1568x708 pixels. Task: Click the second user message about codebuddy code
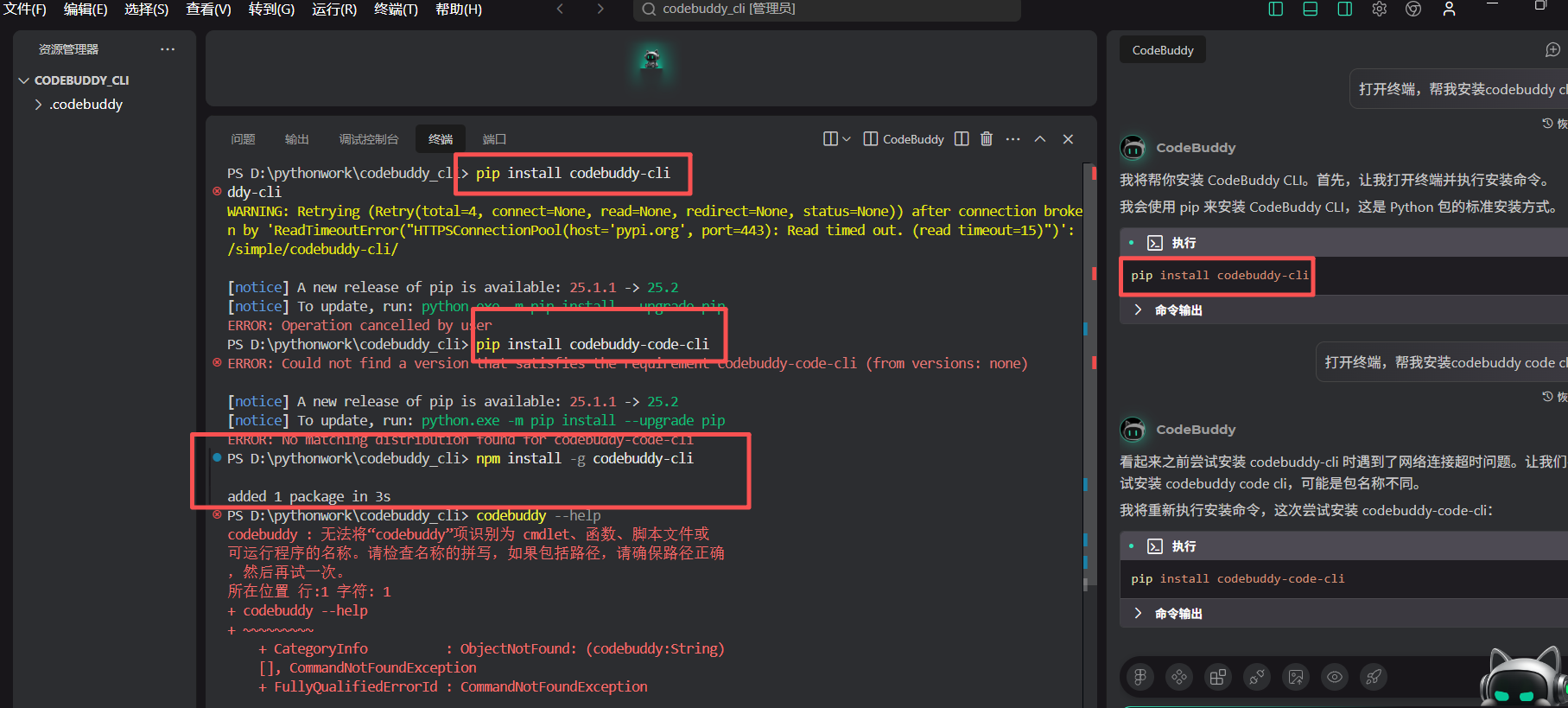(1442, 362)
